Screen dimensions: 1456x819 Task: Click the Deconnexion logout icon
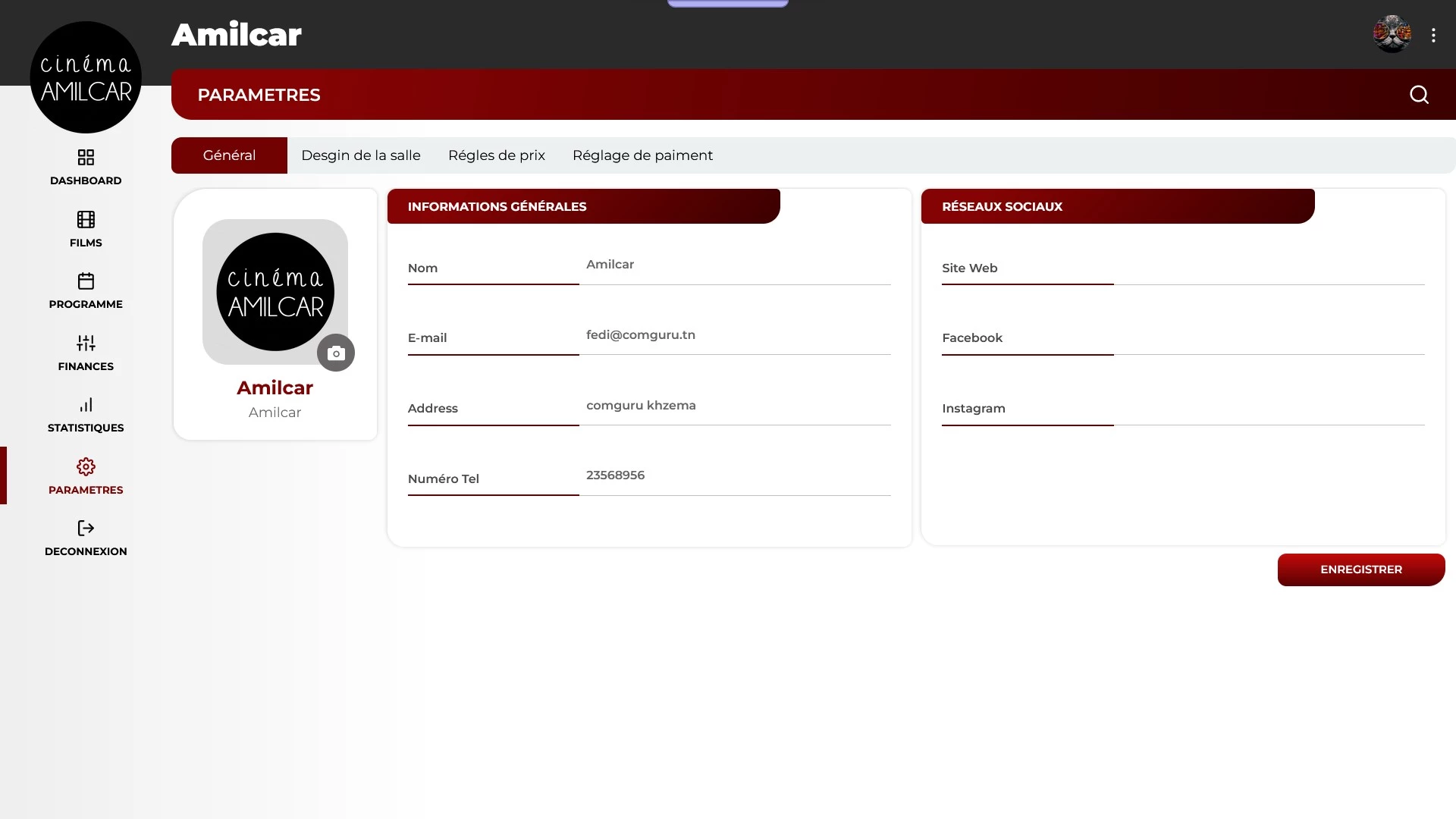tap(86, 528)
